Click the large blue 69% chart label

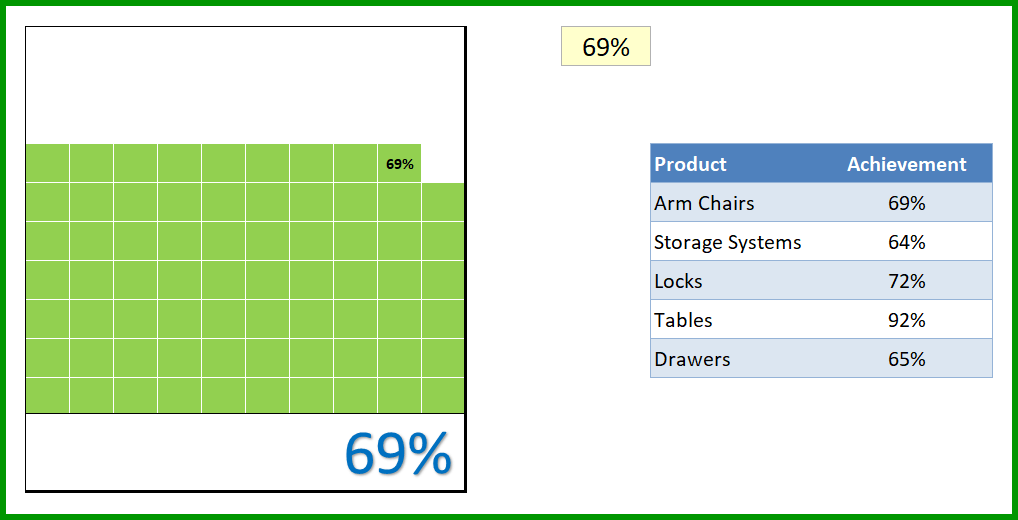click(397, 454)
